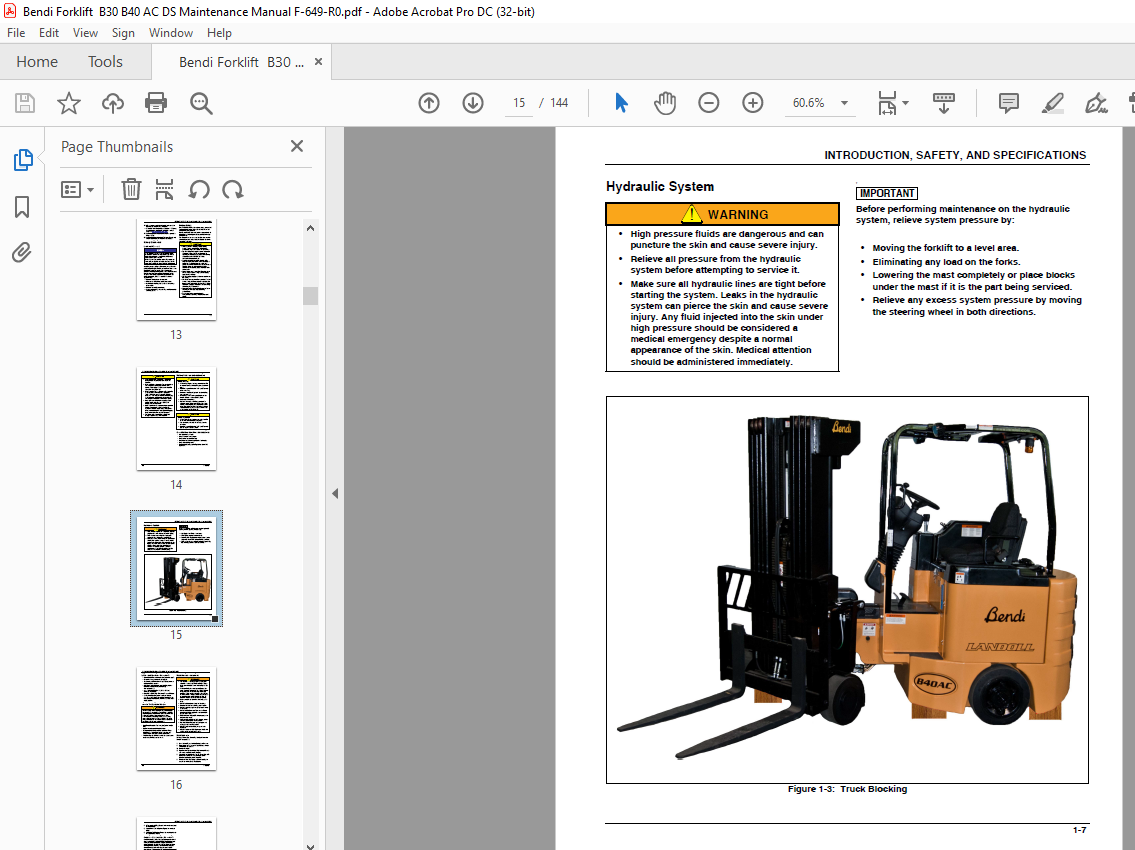Zoom in with plus icon

pos(753,103)
